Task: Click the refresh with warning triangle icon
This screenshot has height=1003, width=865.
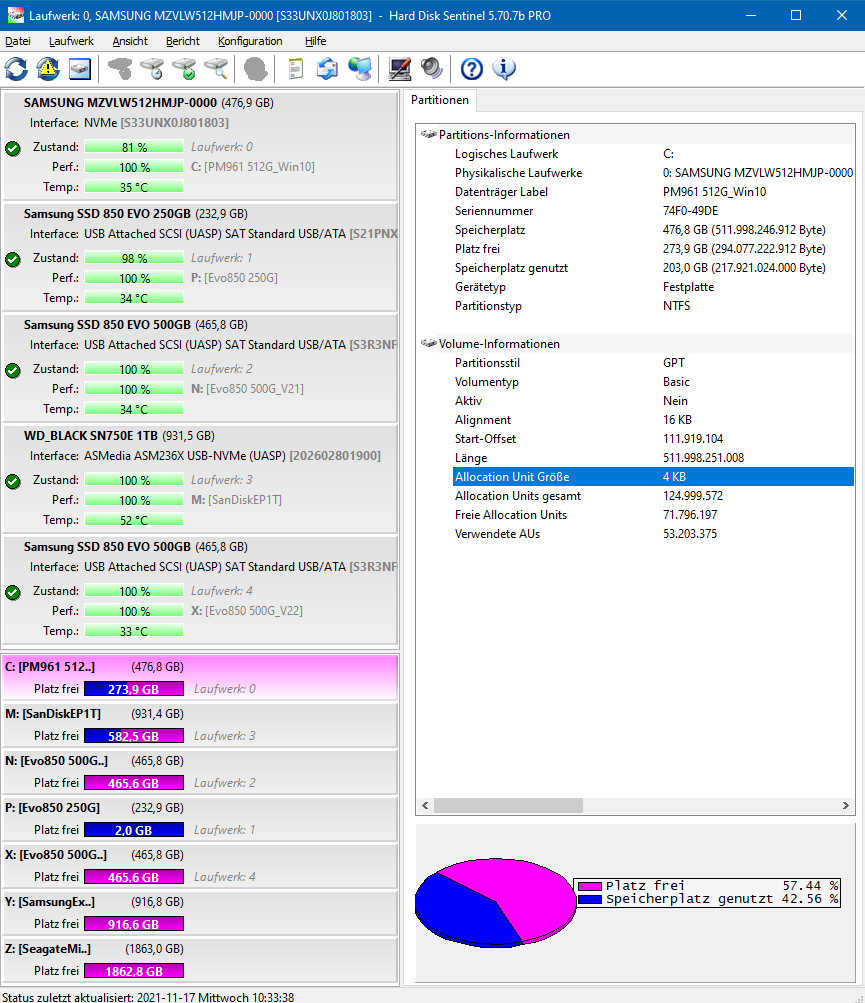Action: pyautogui.click(x=48, y=68)
